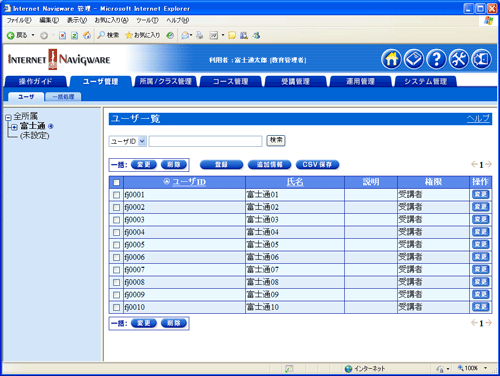Switch to the 受講管理 tab
The image size is (500, 376).
point(295,81)
